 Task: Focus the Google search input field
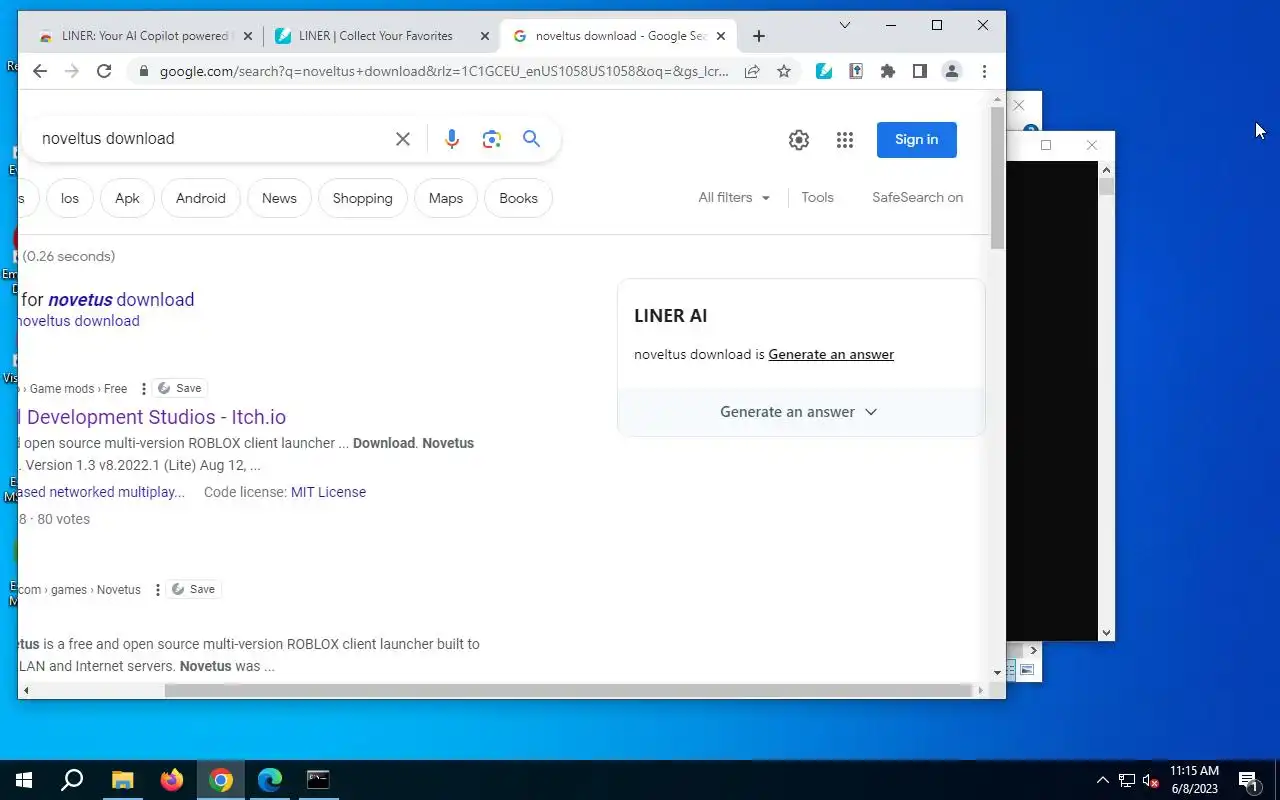click(x=210, y=139)
